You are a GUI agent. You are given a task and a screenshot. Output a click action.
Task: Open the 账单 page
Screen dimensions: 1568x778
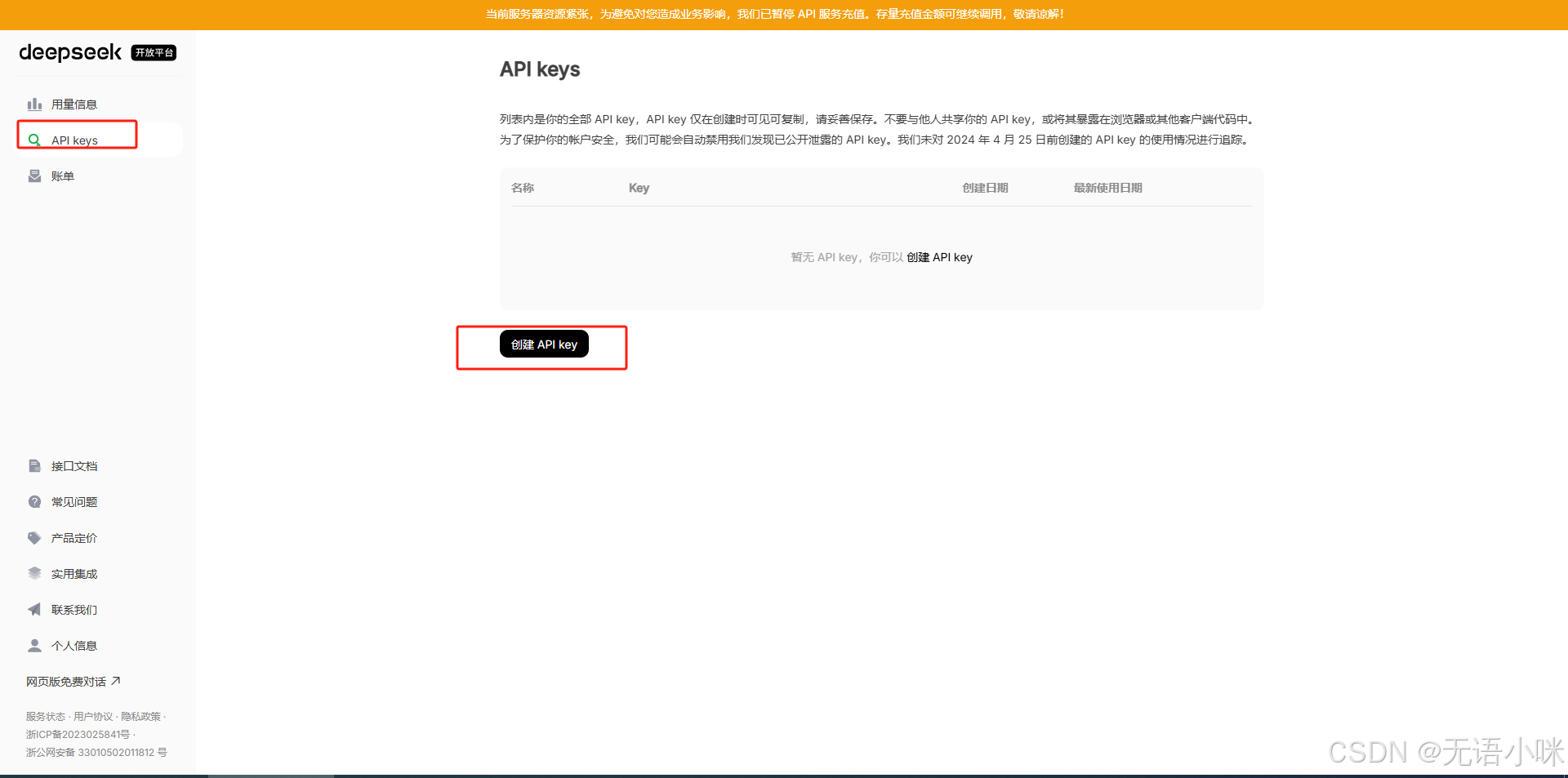98,176
